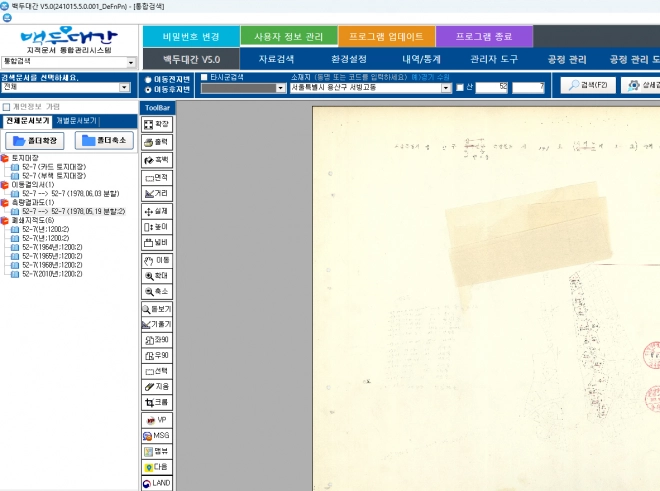
Task: Click the 검색(F2) search button
Action: 586,85
